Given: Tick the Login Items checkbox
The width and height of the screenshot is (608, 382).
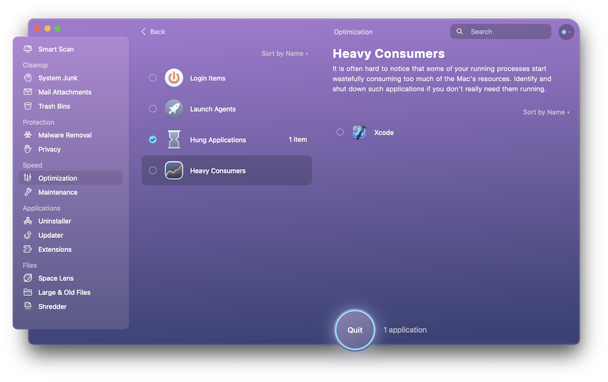Looking at the screenshot, I should pos(153,78).
